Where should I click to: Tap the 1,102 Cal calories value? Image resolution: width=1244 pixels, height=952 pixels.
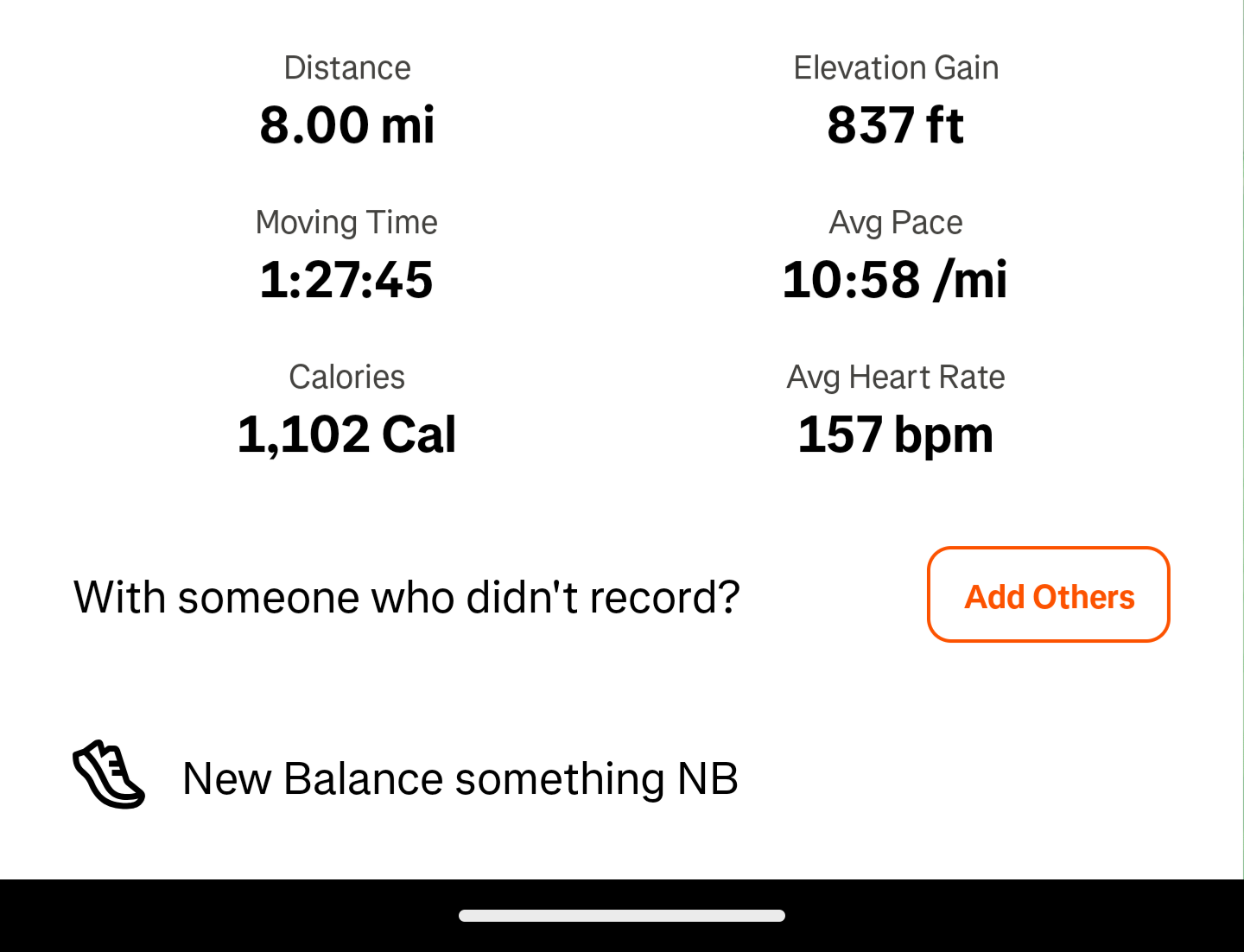346,434
